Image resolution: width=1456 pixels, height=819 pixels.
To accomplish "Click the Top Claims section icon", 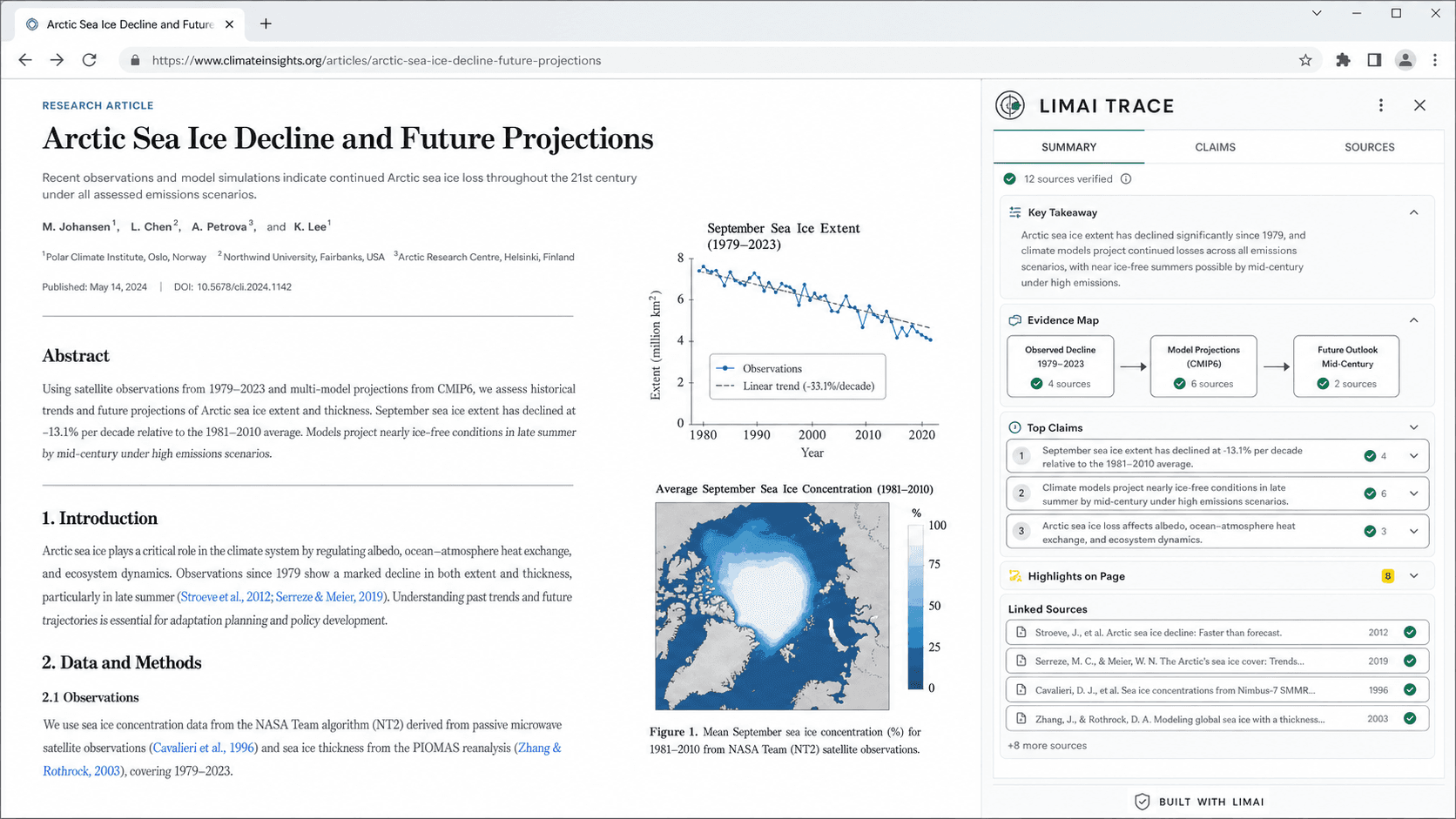I will point(1015,427).
